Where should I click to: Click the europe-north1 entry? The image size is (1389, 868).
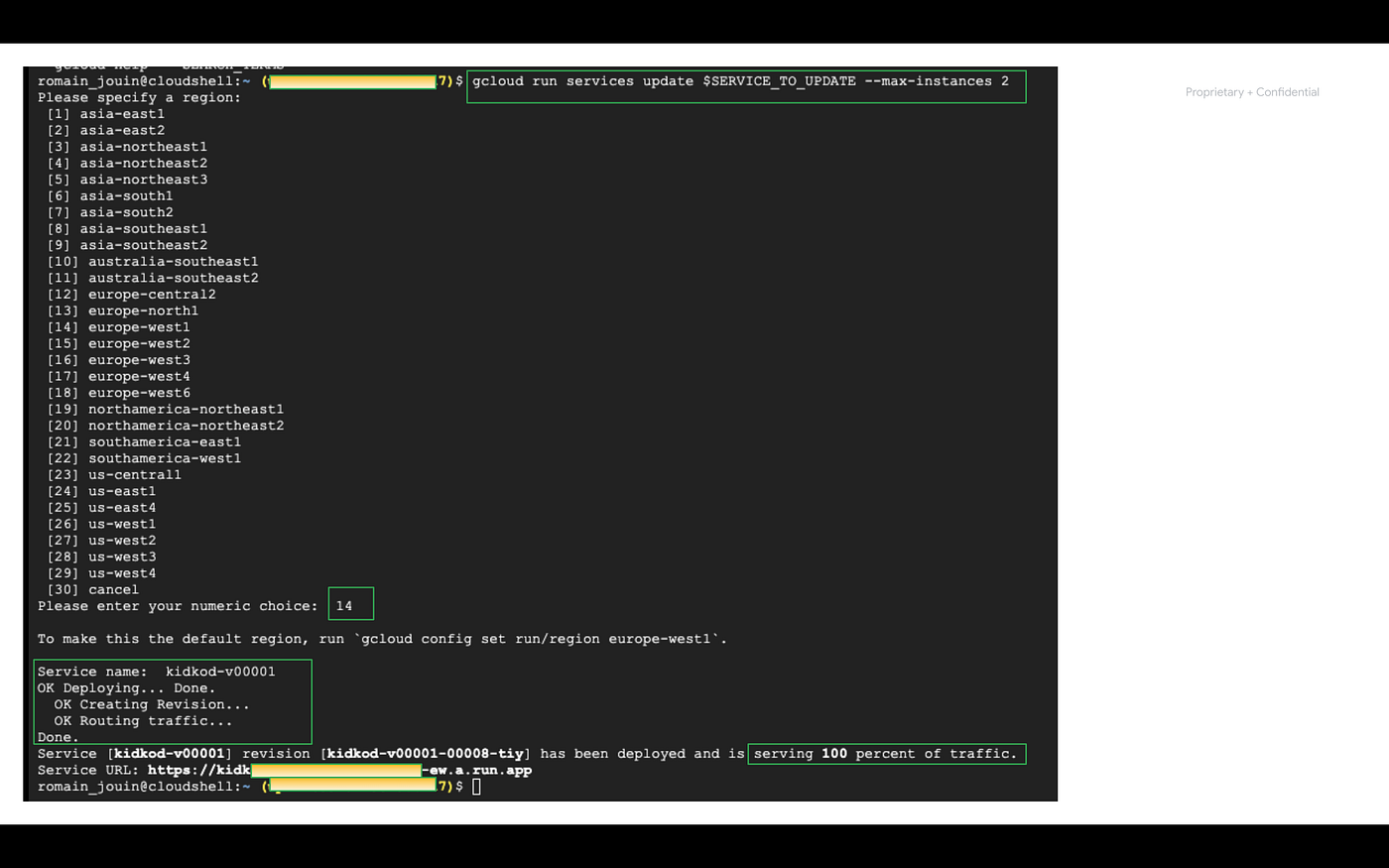tap(123, 310)
